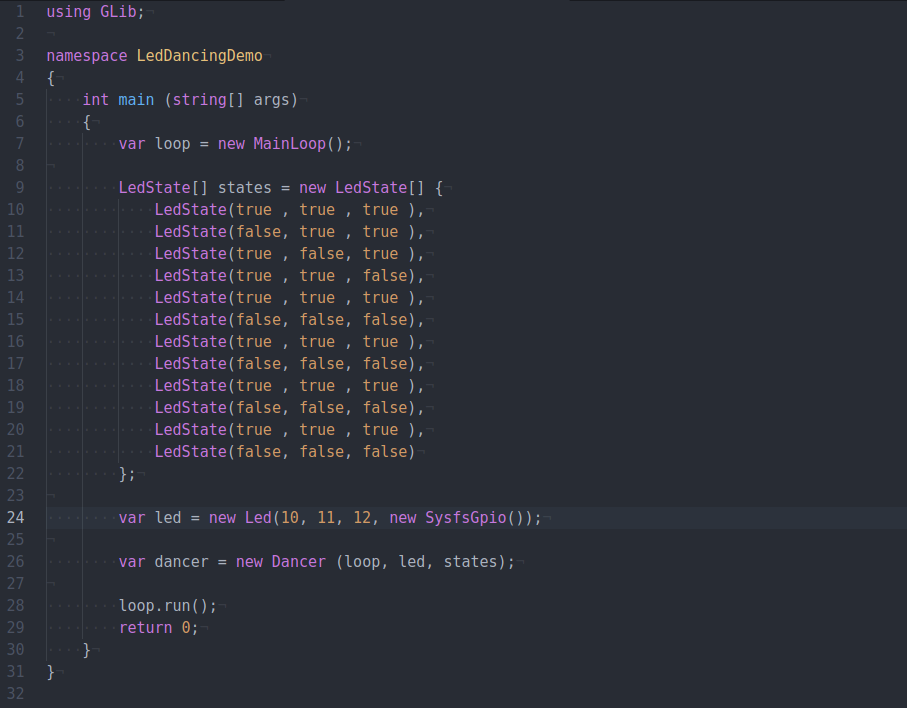Viewport: 907px width, 708px height.
Task: Click the false keyword on line 11
Action: (259, 231)
